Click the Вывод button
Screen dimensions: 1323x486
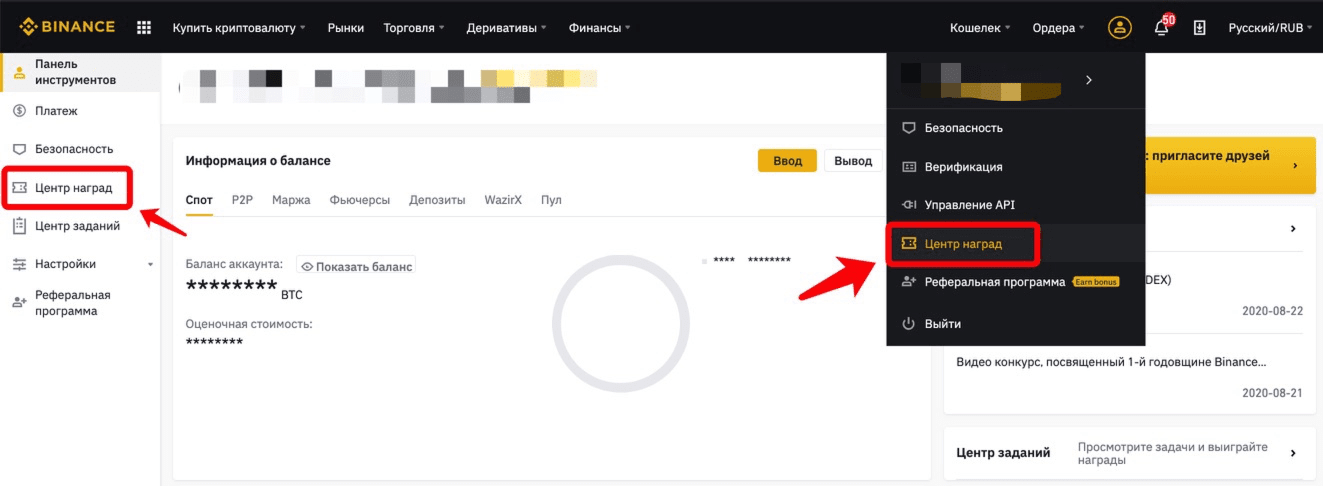853,161
